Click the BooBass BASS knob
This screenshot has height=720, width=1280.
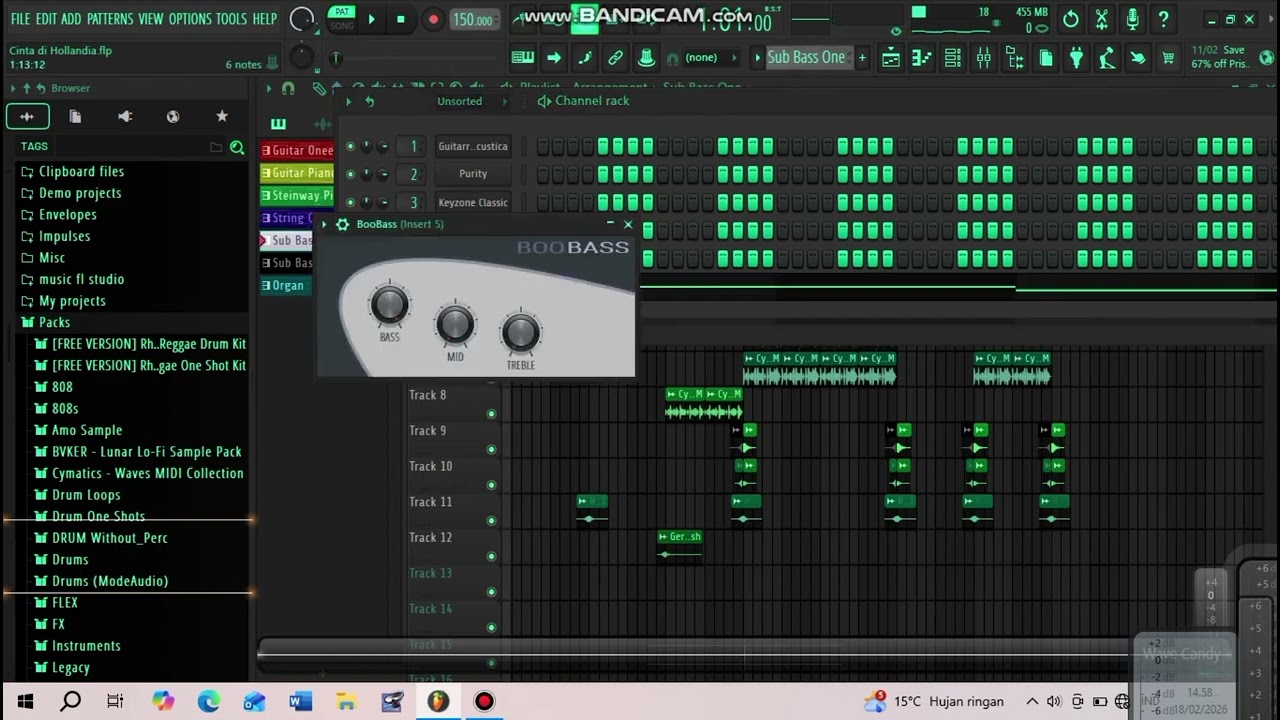coord(389,305)
